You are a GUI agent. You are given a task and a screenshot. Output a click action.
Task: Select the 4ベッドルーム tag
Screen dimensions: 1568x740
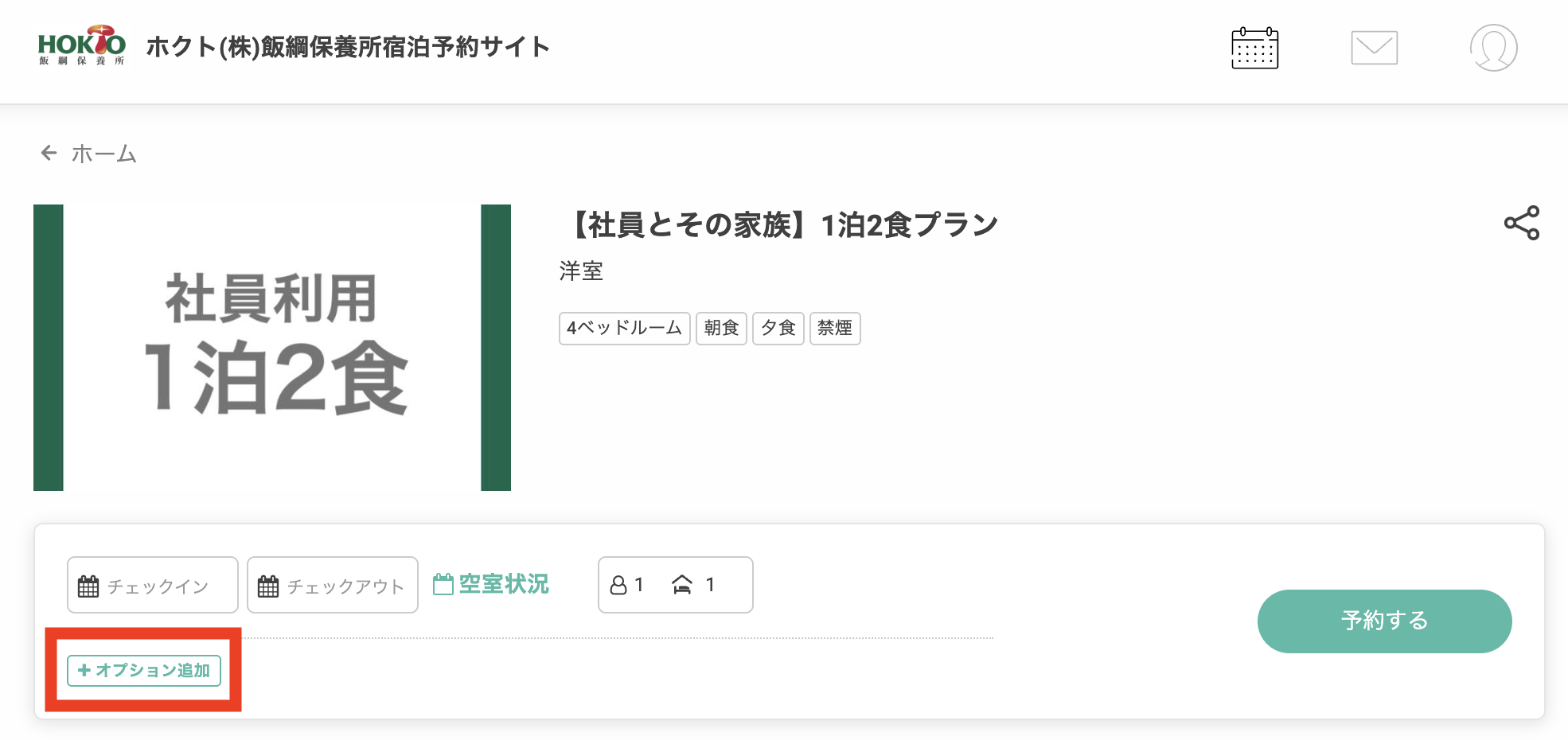point(624,329)
